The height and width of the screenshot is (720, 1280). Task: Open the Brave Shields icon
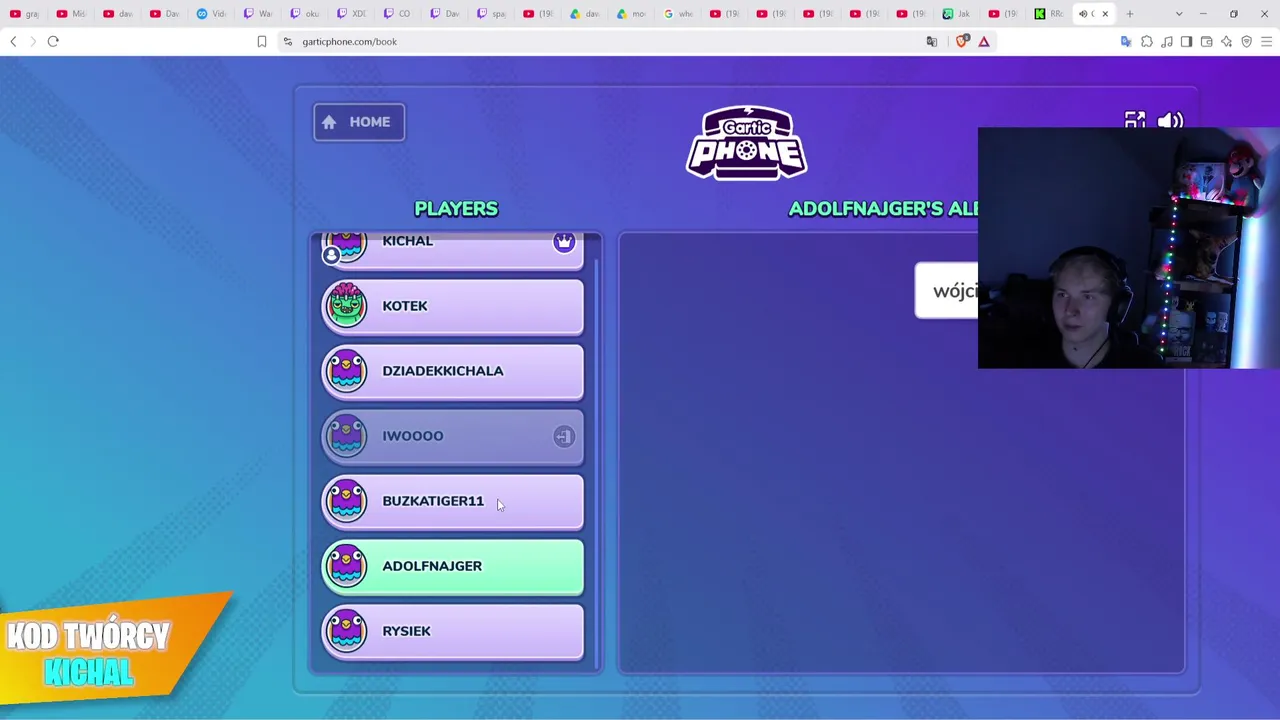(x=962, y=41)
